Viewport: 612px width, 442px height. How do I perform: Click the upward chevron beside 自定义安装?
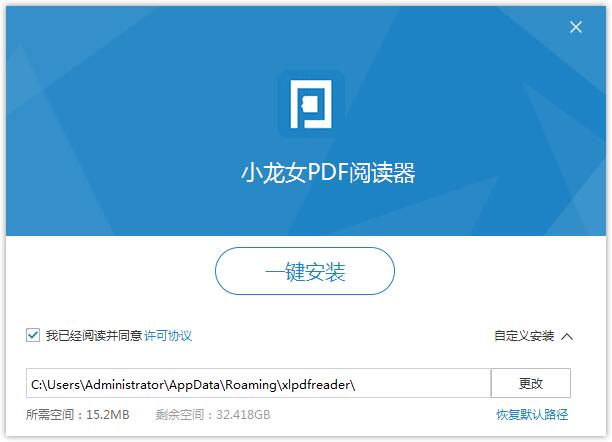(568, 336)
